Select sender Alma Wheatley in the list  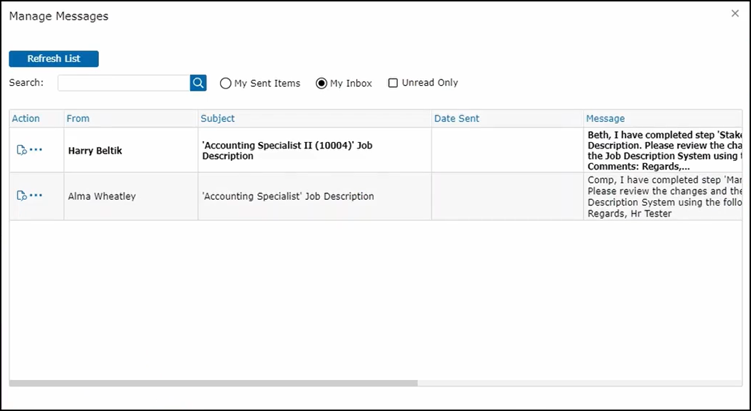pos(102,196)
